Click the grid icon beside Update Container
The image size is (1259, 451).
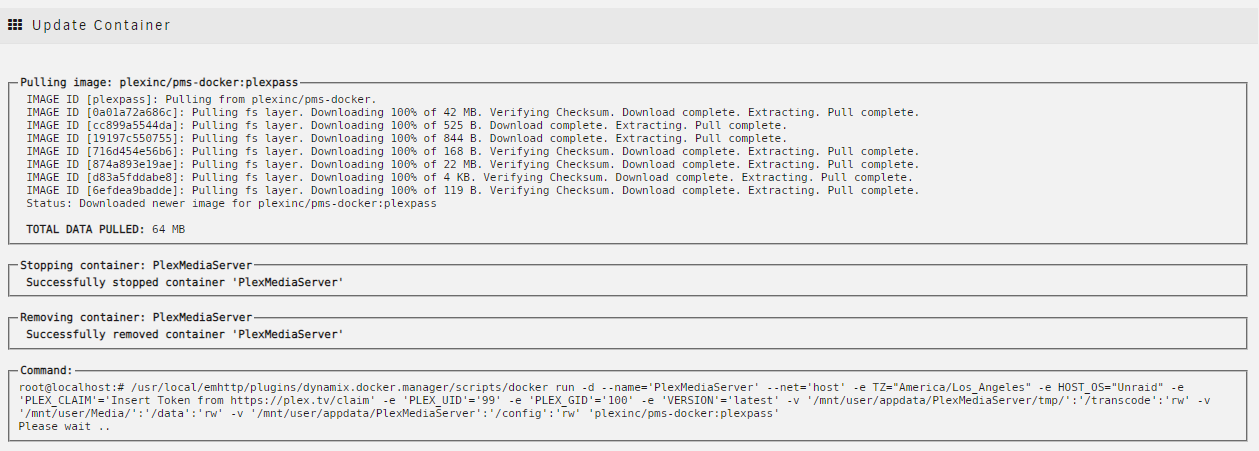[x=15, y=25]
